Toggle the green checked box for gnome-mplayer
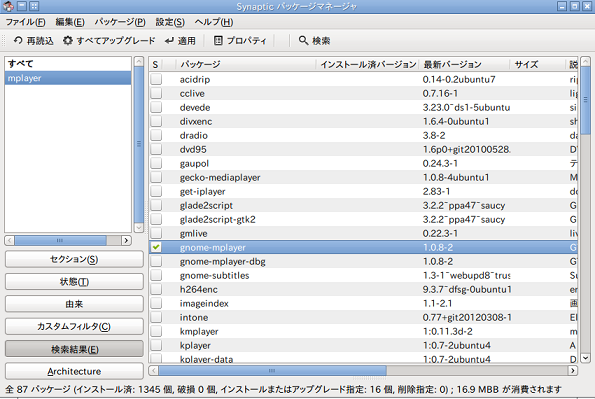This screenshot has width=595, height=399. click(156, 247)
